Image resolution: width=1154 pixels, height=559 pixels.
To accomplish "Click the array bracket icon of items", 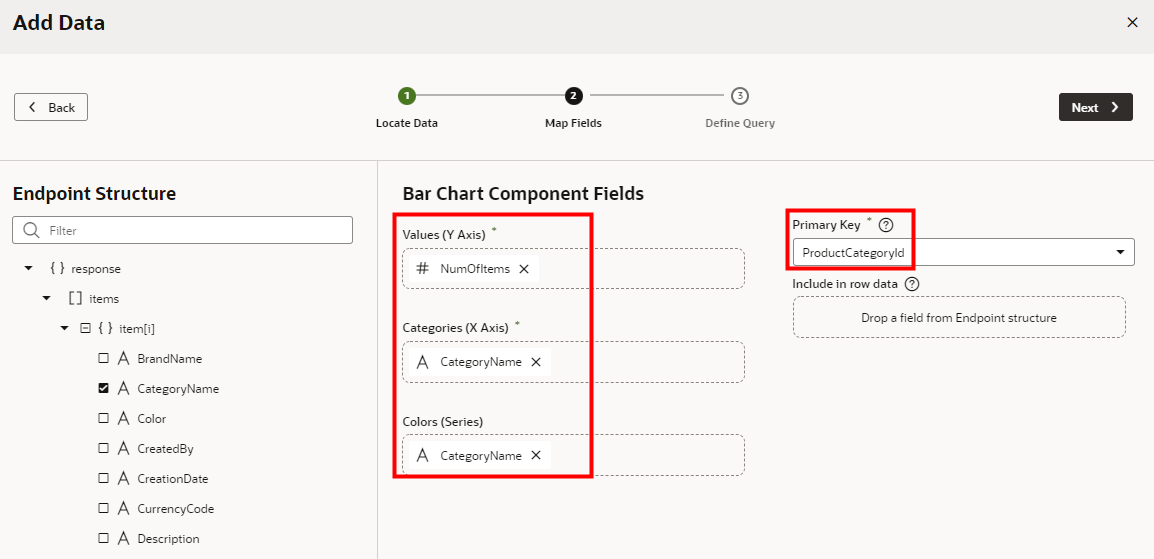I will (x=74, y=299).
